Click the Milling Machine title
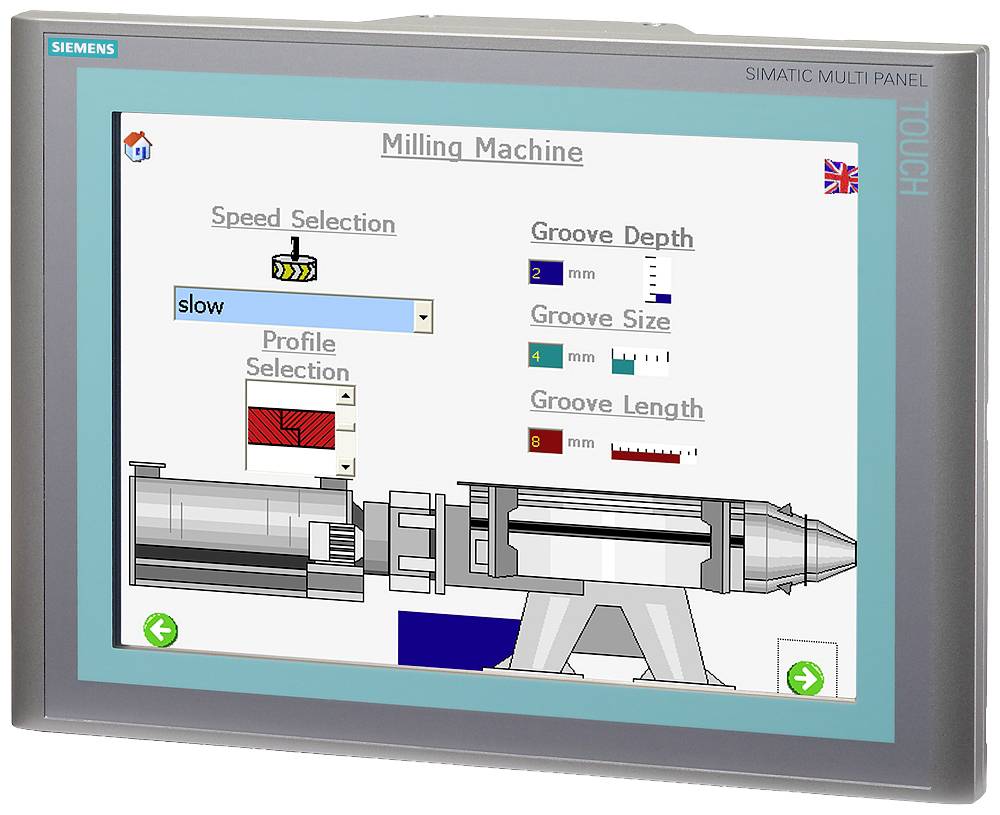1000x815 pixels. [x=482, y=149]
